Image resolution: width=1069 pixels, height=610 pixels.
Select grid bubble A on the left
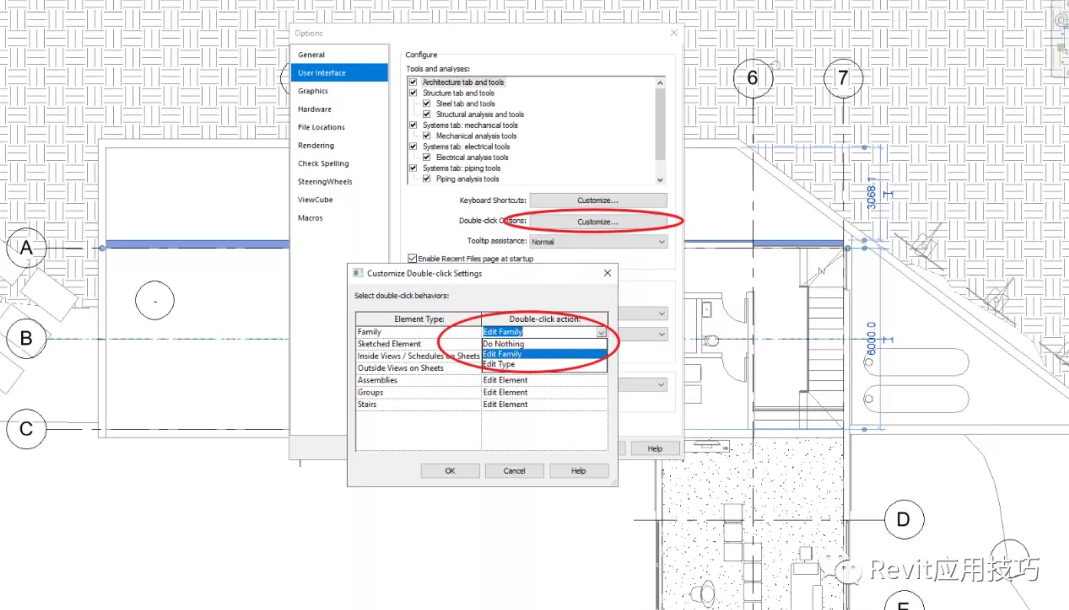tap(26, 248)
